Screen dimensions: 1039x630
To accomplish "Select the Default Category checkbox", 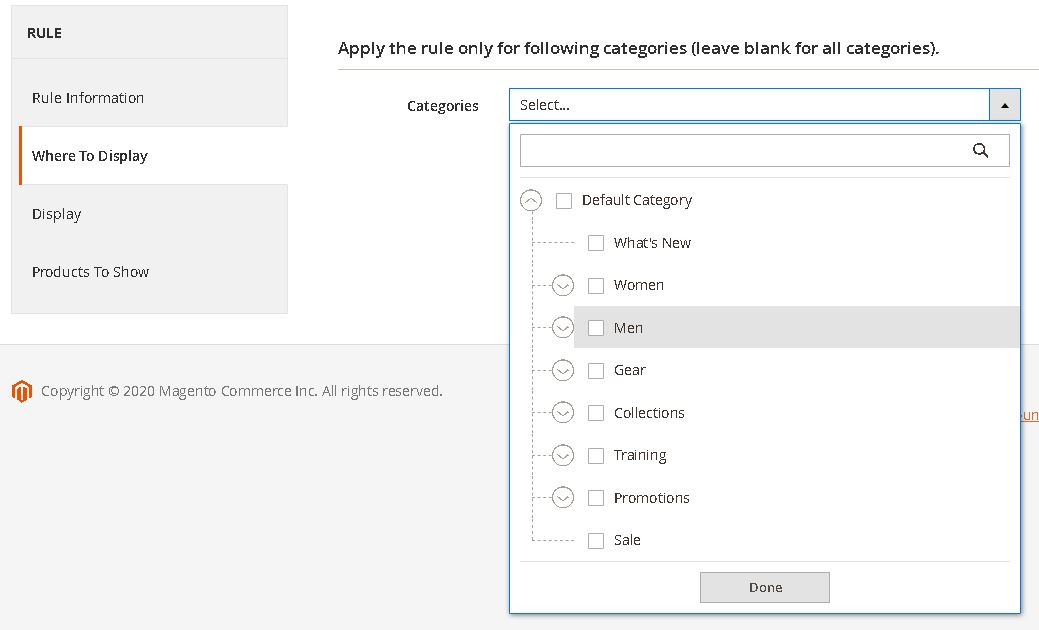I will coord(564,201).
